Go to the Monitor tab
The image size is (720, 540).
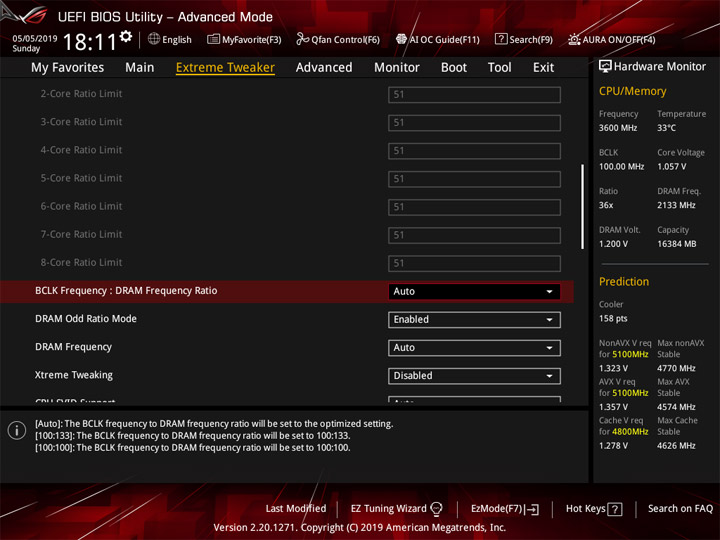[x=397, y=68]
